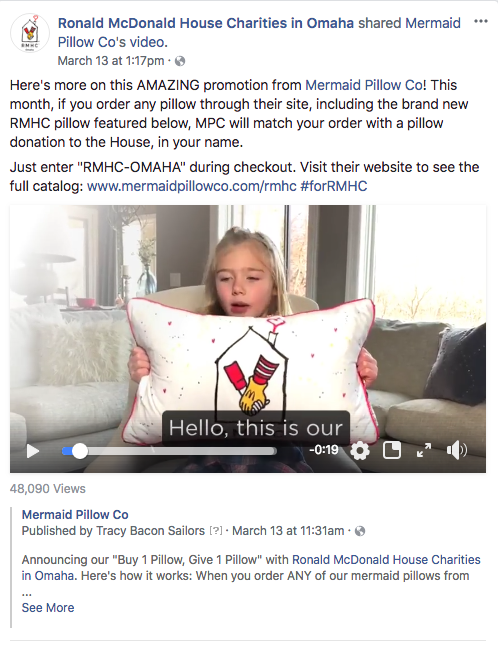This screenshot has height=646, width=498.
Task: Click the [?] icon beside Tracy Bacon Sailors
Action: coord(216,531)
